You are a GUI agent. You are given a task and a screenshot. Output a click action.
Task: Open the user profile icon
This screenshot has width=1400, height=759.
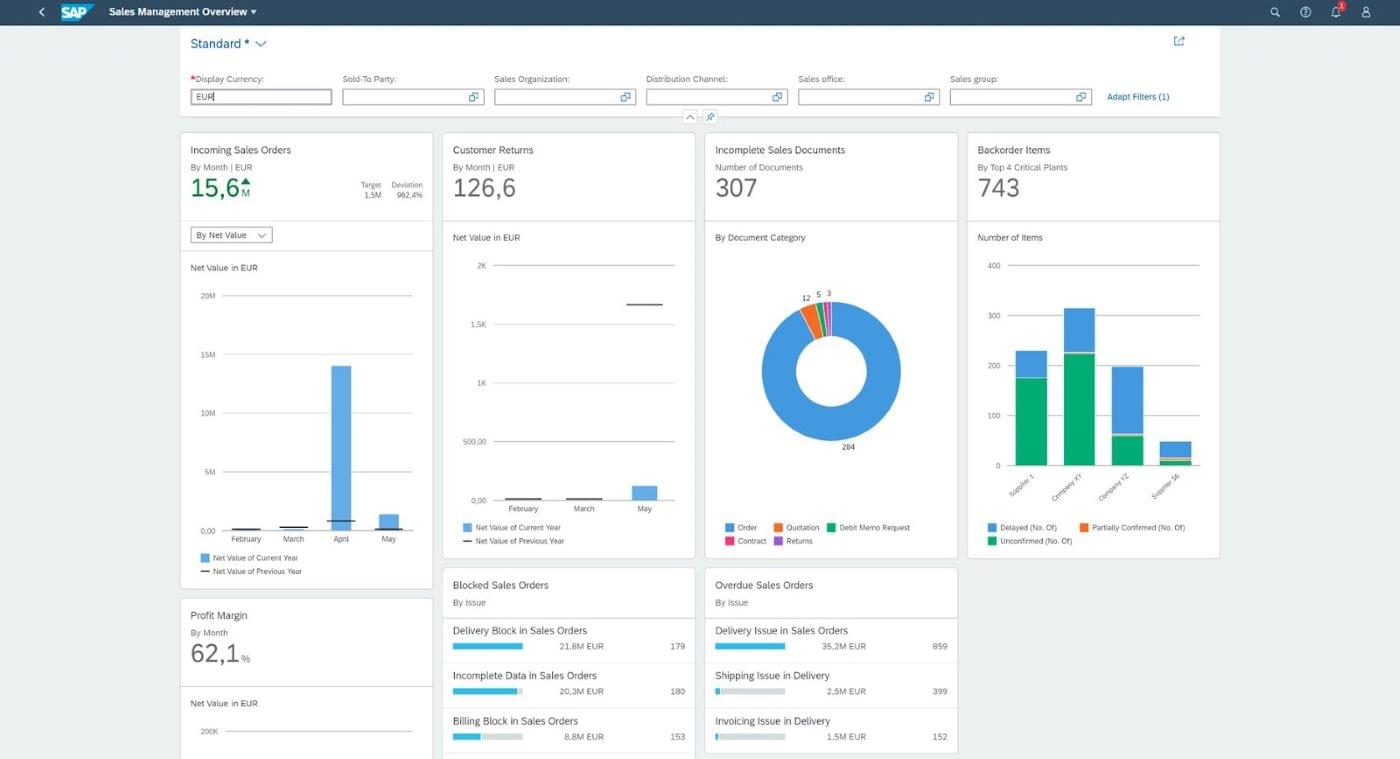click(1366, 12)
